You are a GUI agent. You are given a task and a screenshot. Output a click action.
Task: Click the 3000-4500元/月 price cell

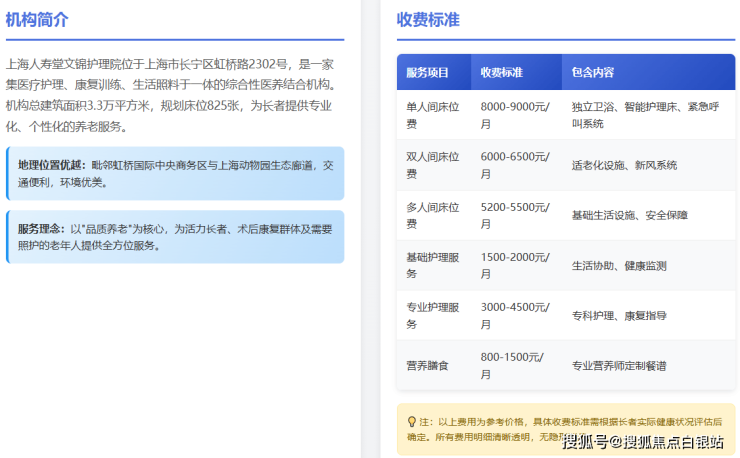514,315
